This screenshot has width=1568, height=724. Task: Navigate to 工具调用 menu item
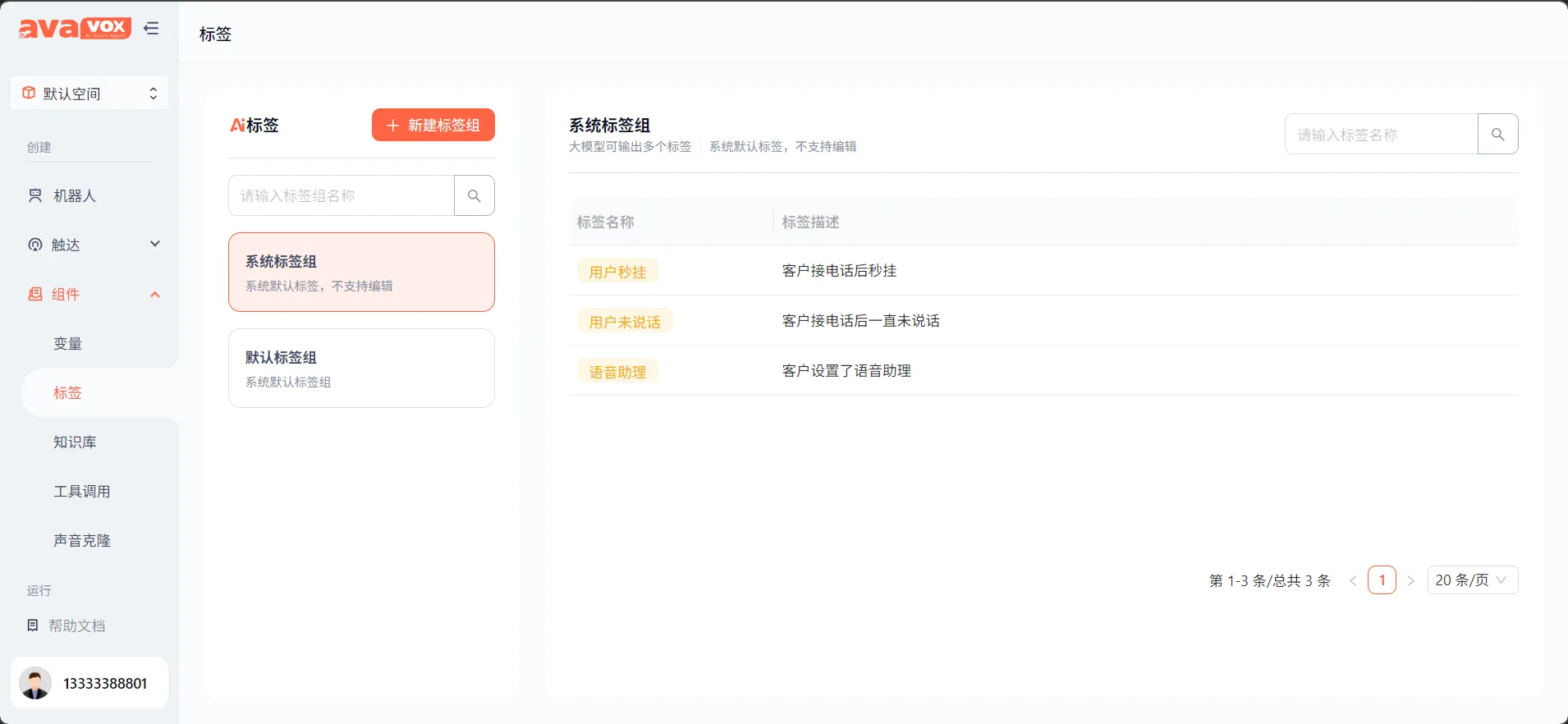click(x=82, y=492)
